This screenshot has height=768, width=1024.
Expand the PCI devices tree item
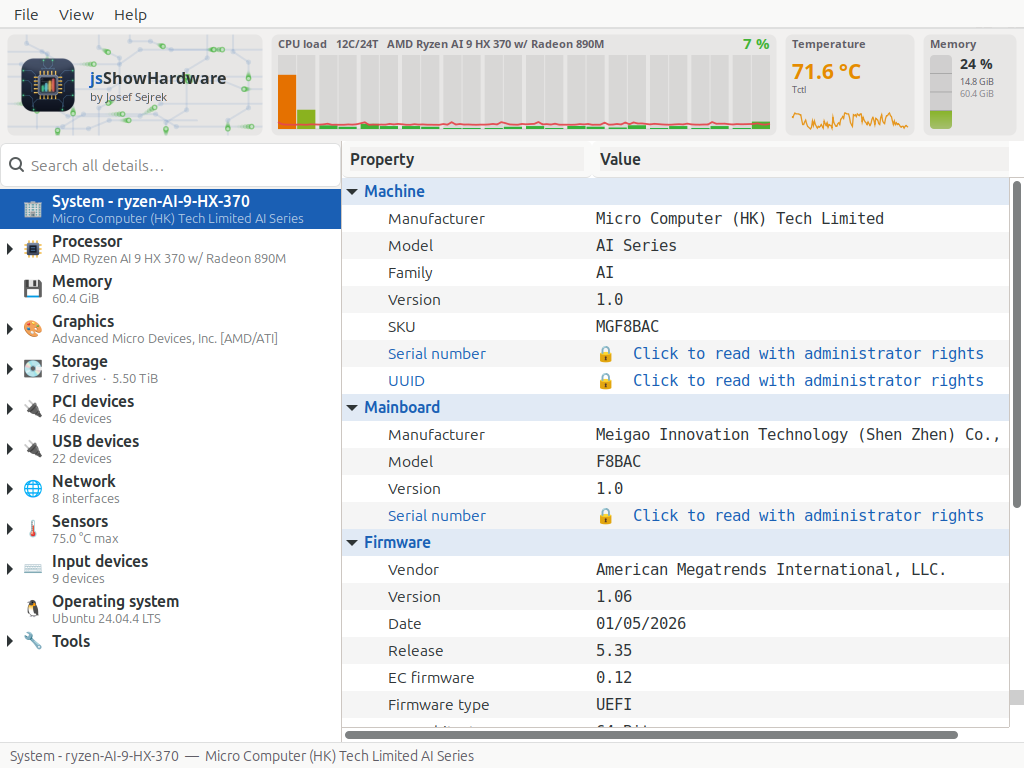click(x=10, y=409)
